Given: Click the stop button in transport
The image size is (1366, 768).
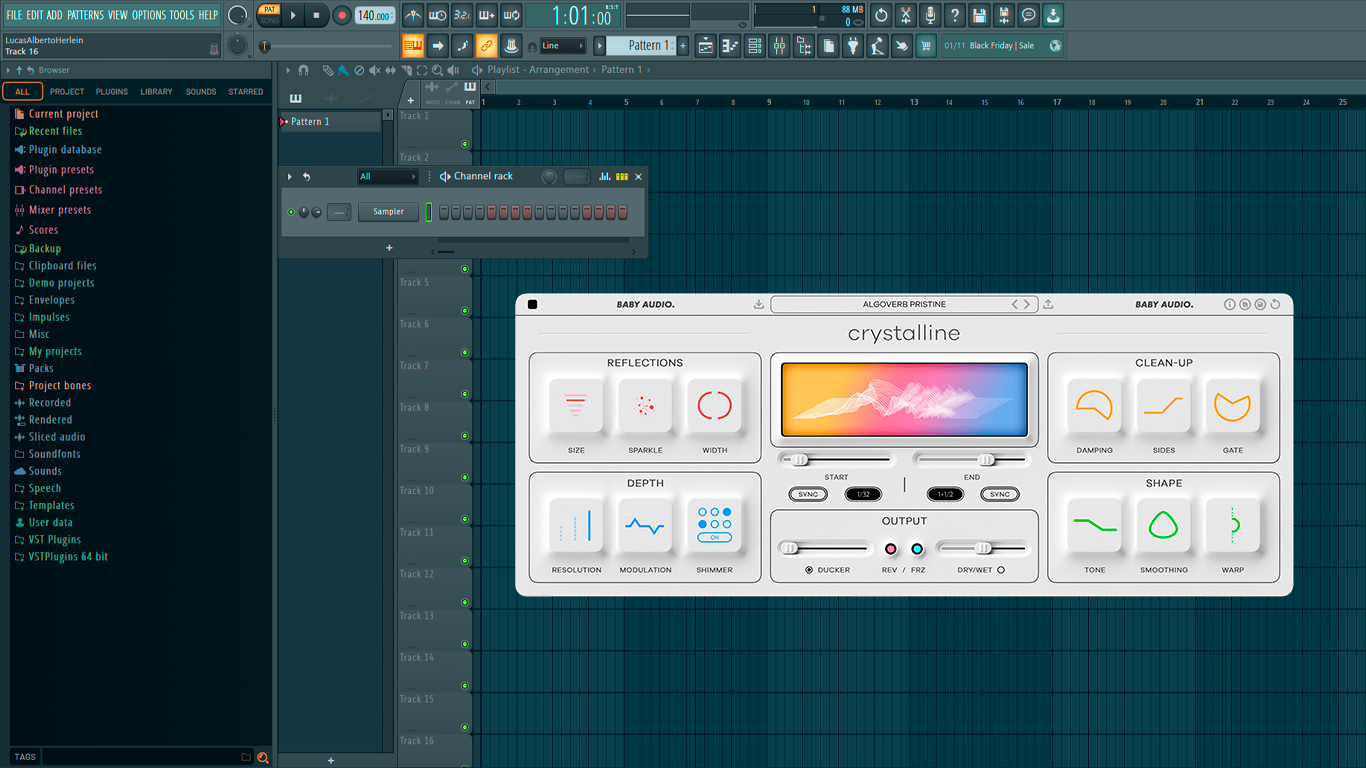Looking at the screenshot, I should tap(317, 15).
